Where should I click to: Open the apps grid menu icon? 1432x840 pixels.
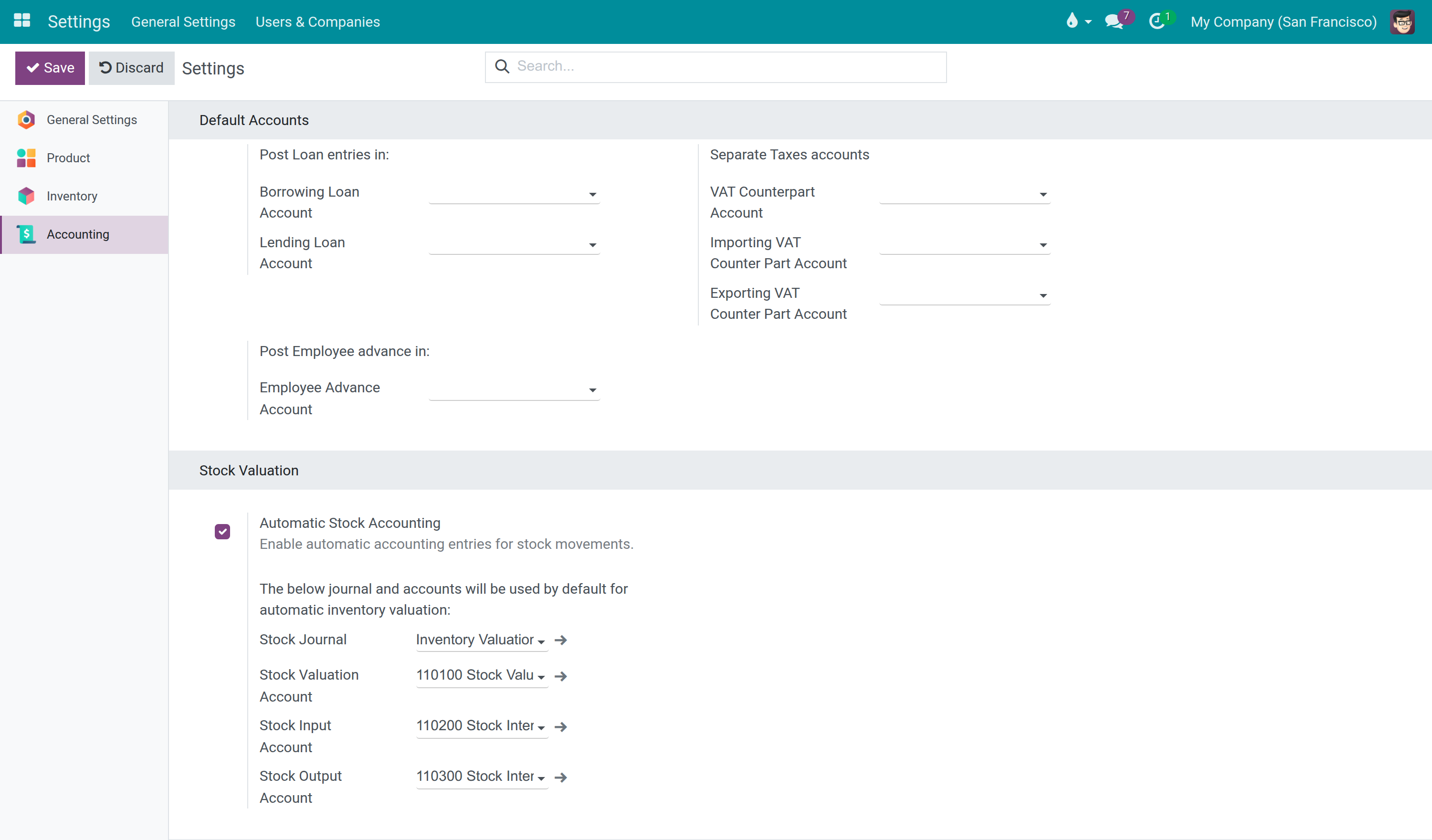coord(21,21)
